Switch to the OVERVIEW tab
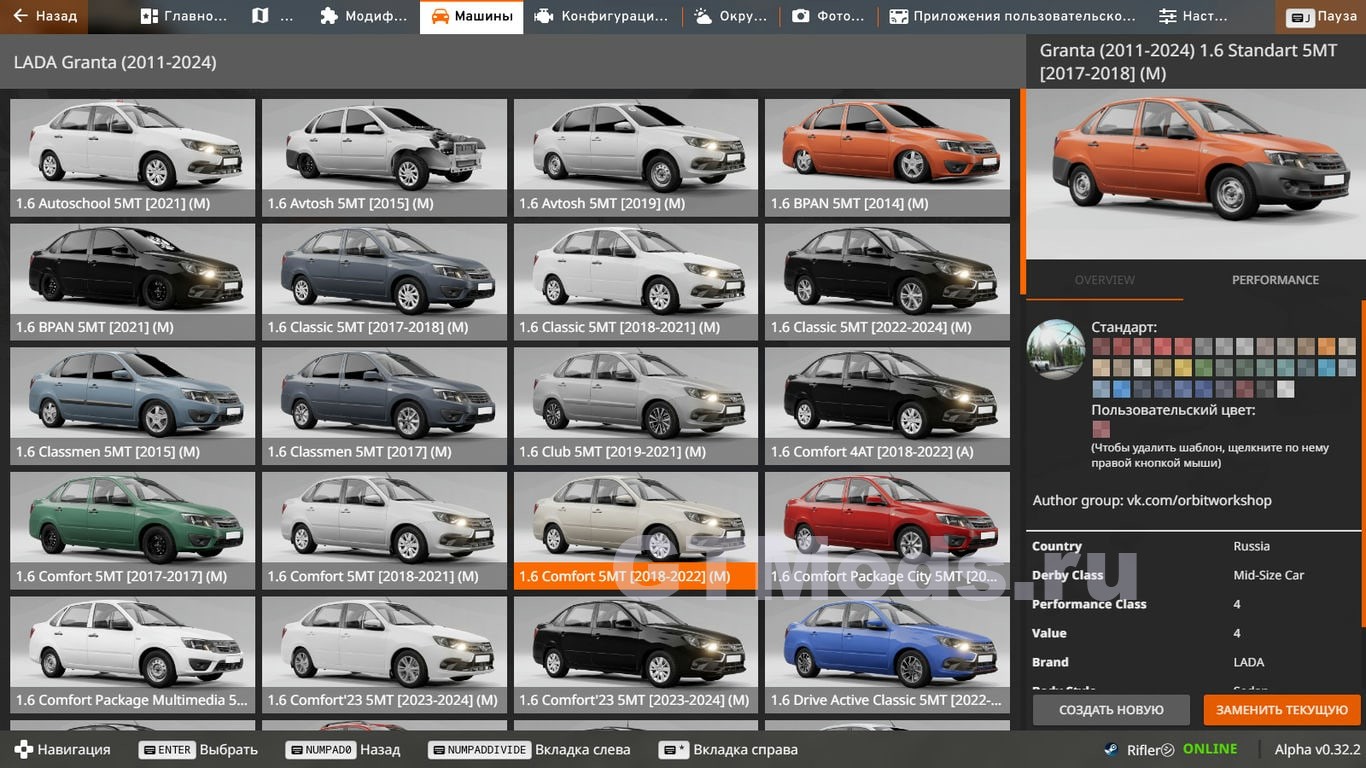The width and height of the screenshot is (1366, 768). tap(1104, 280)
